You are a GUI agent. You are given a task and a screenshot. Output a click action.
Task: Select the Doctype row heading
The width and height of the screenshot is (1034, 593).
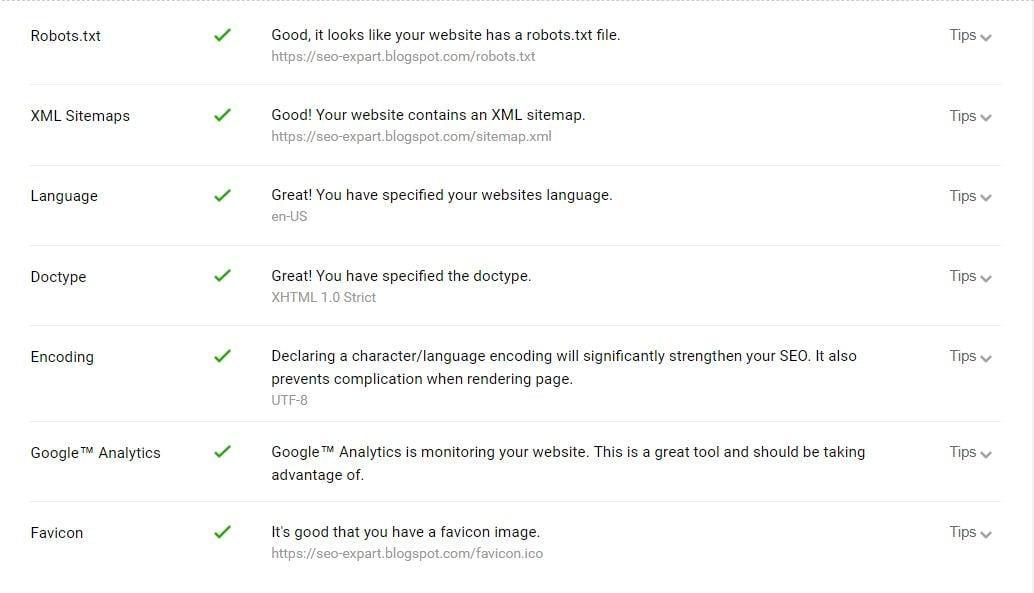coord(58,276)
